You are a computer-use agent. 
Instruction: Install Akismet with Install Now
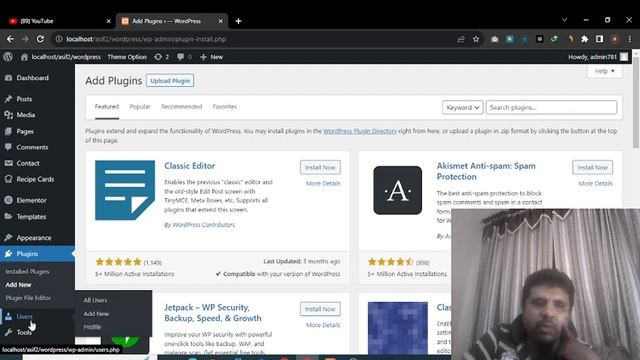point(592,167)
